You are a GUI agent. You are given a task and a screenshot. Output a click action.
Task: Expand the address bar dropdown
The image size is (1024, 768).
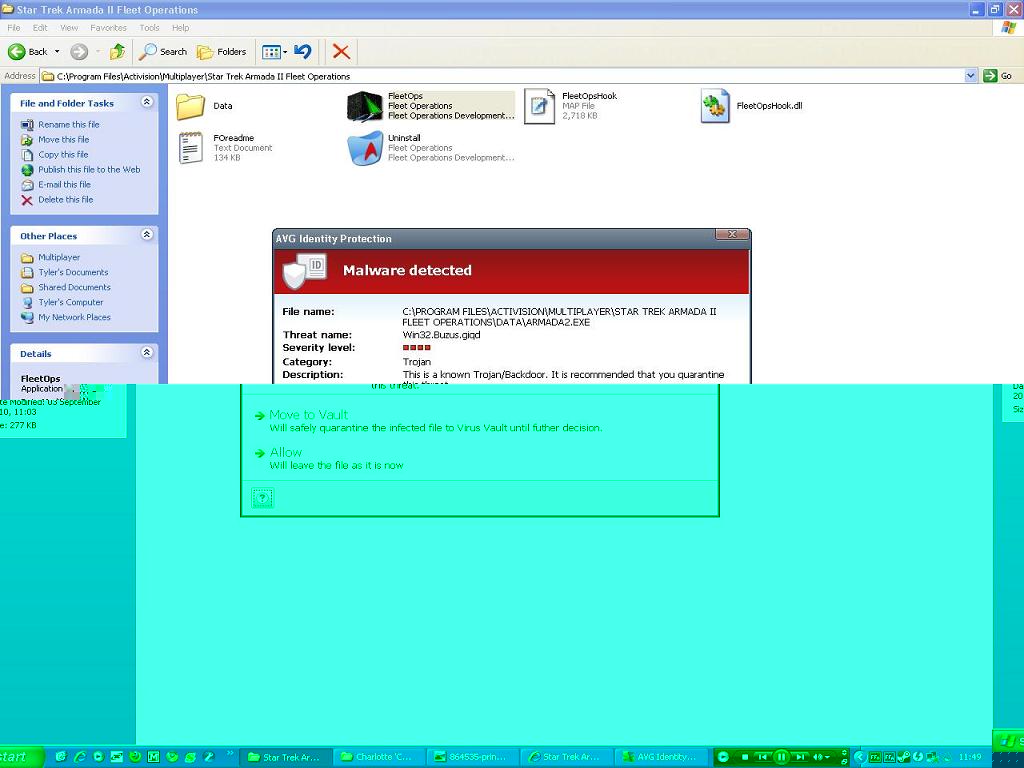[970, 76]
